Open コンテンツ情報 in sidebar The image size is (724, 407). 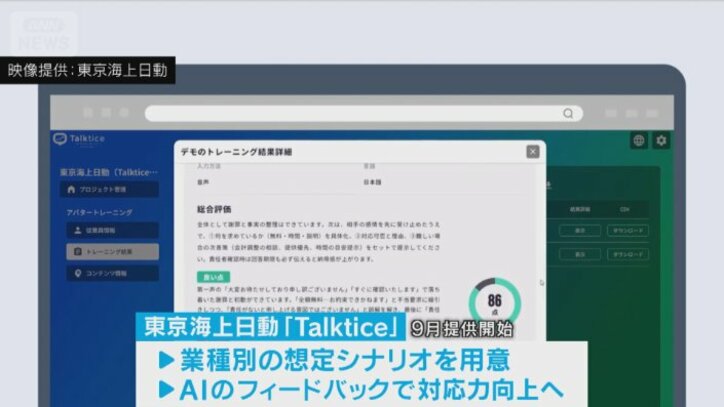coord(112,273)
